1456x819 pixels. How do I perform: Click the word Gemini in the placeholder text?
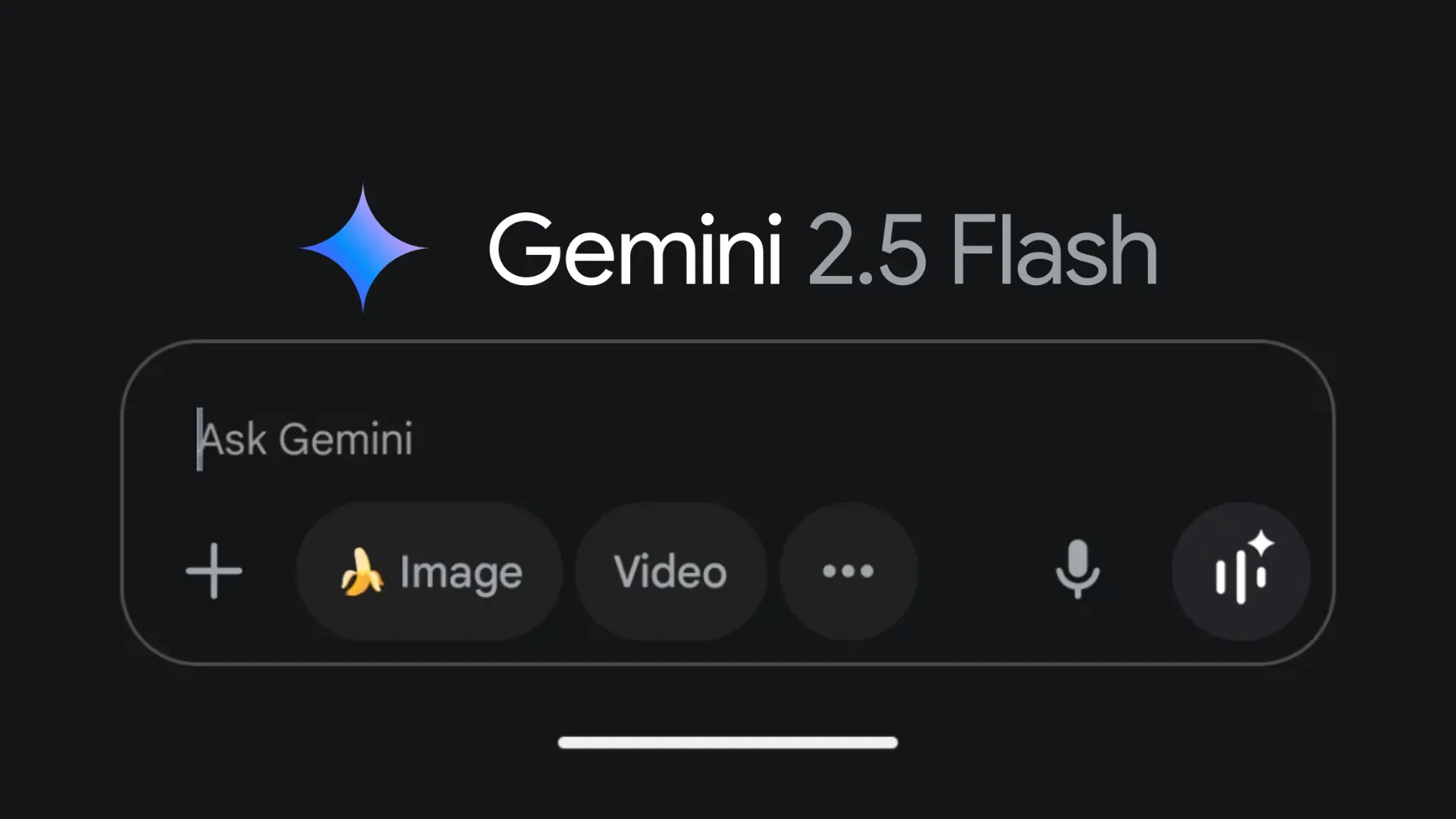coord(346,439)
